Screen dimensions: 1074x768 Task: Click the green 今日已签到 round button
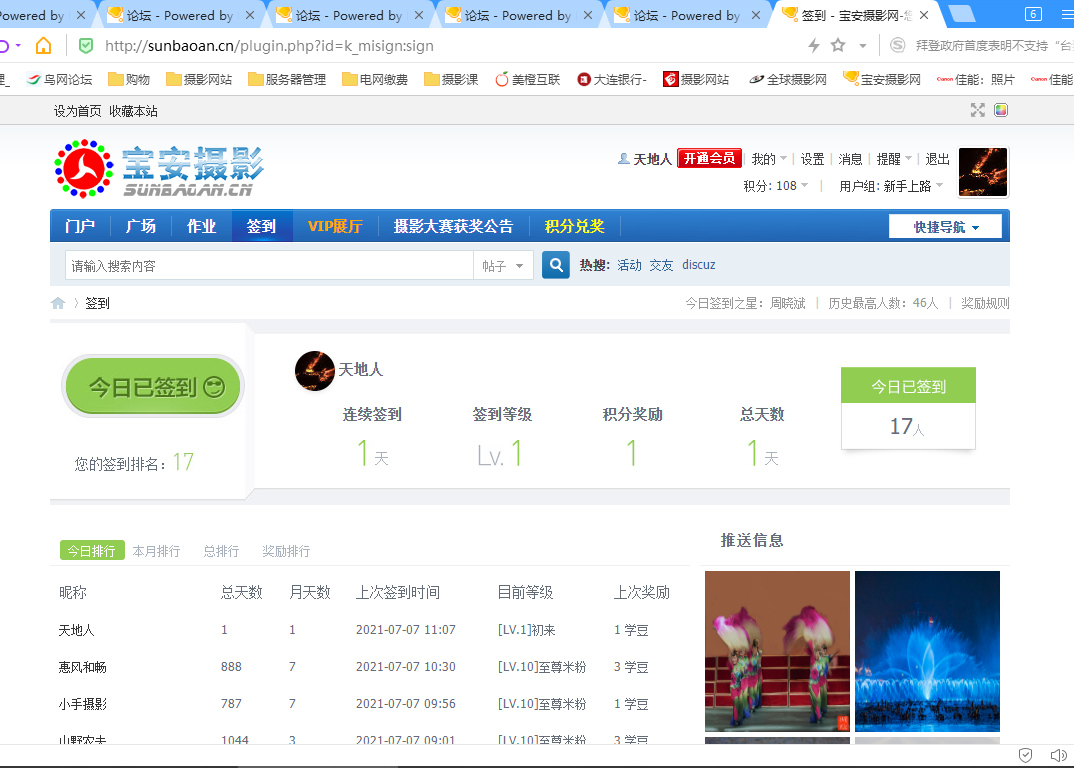pyautogui.click(x=153, y=386)
